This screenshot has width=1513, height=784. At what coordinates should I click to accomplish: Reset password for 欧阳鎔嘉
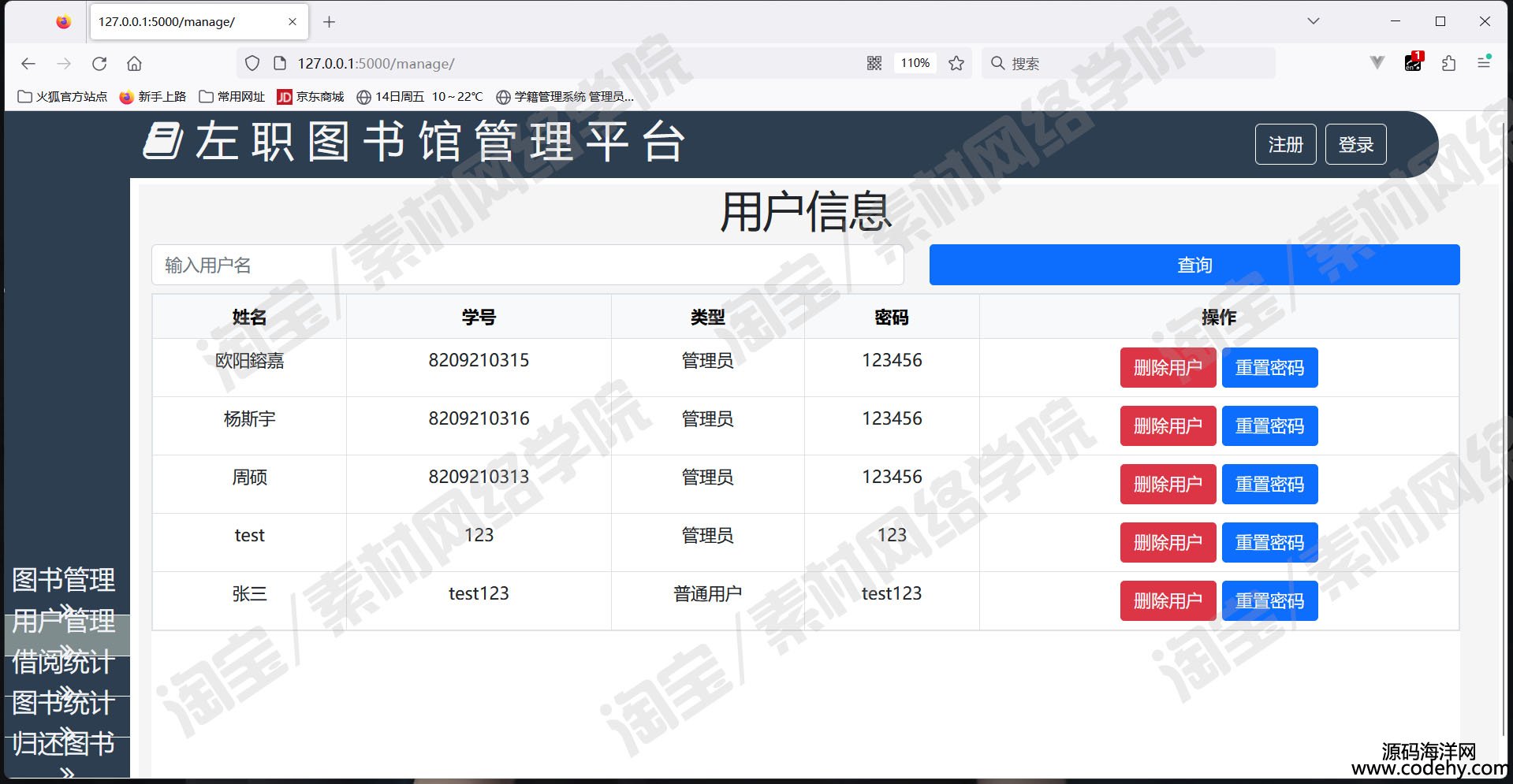[1269, 367]
